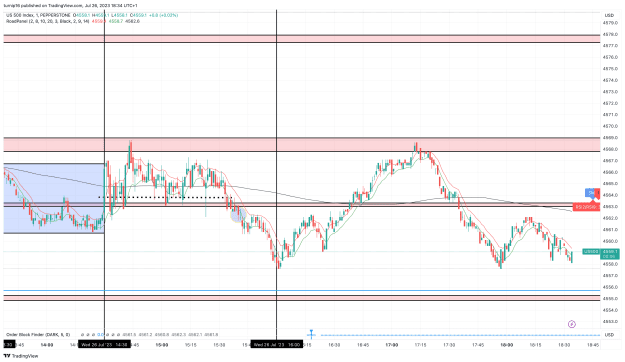Viewport: 625px width, 362px height.
Task: Click the Wed 26 Jul '23 14:30 time label
Action: (104, 345)
